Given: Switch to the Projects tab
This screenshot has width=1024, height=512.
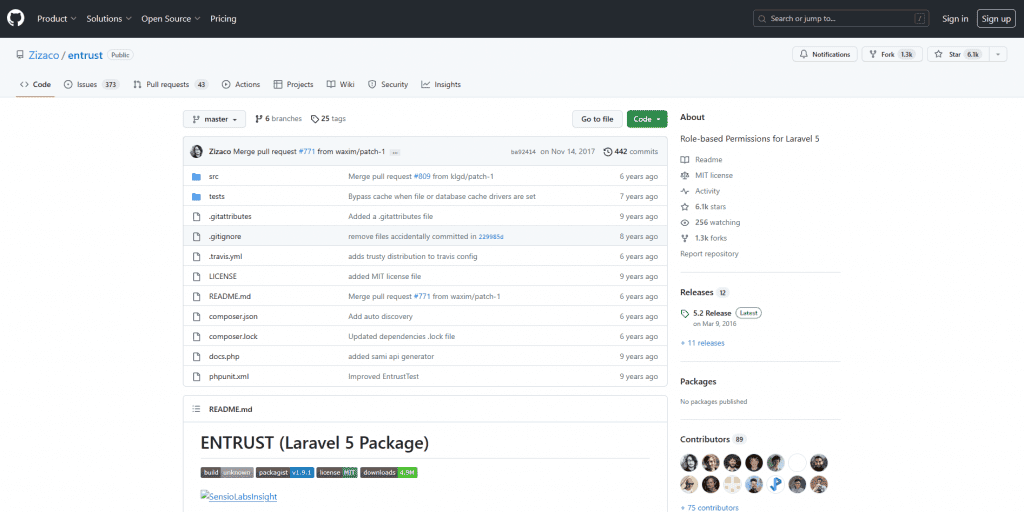Looking at the screenshot, I should click(x=293, y=85).
